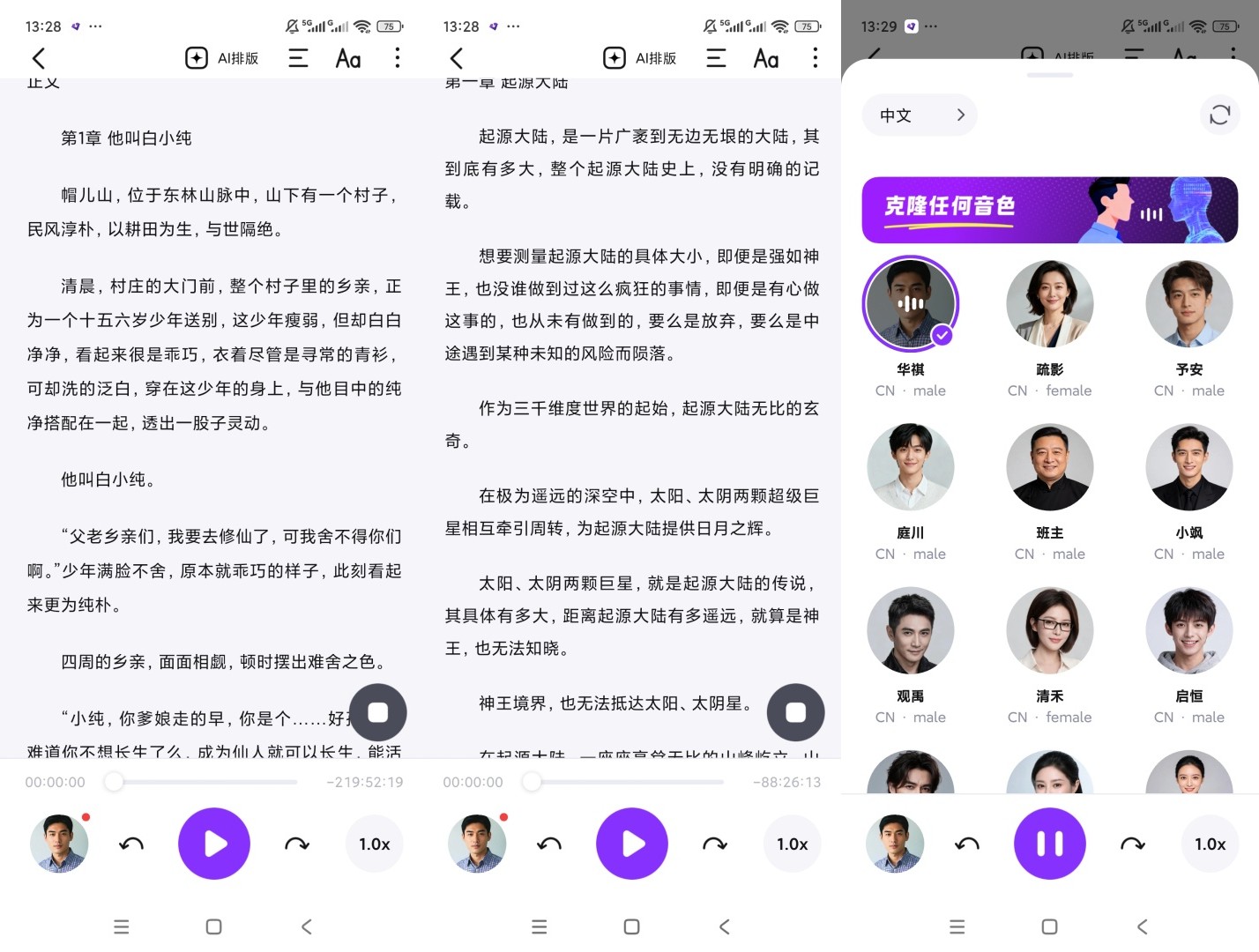Open chapter list icon in left screen
The width and height of the screenshot is (1259, 952).
[x=299, y=58]
